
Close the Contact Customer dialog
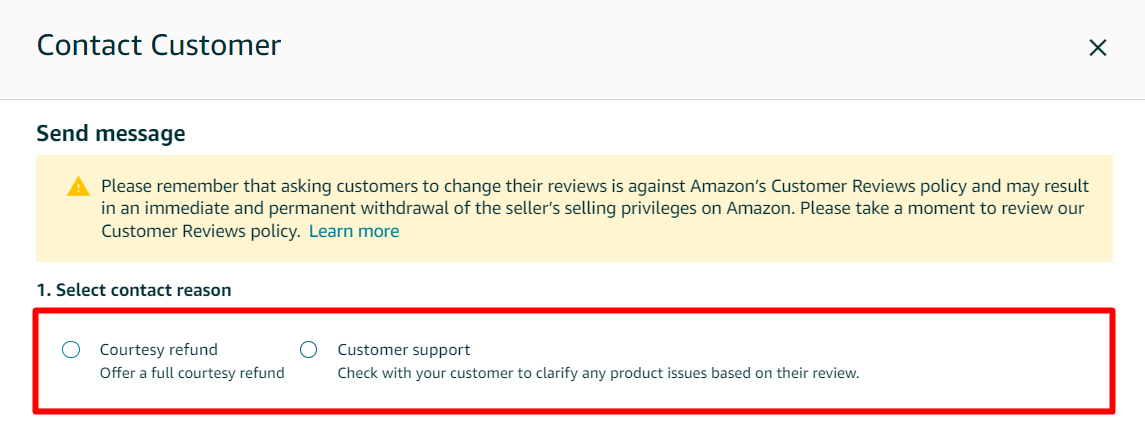(x=1097, y=48)
